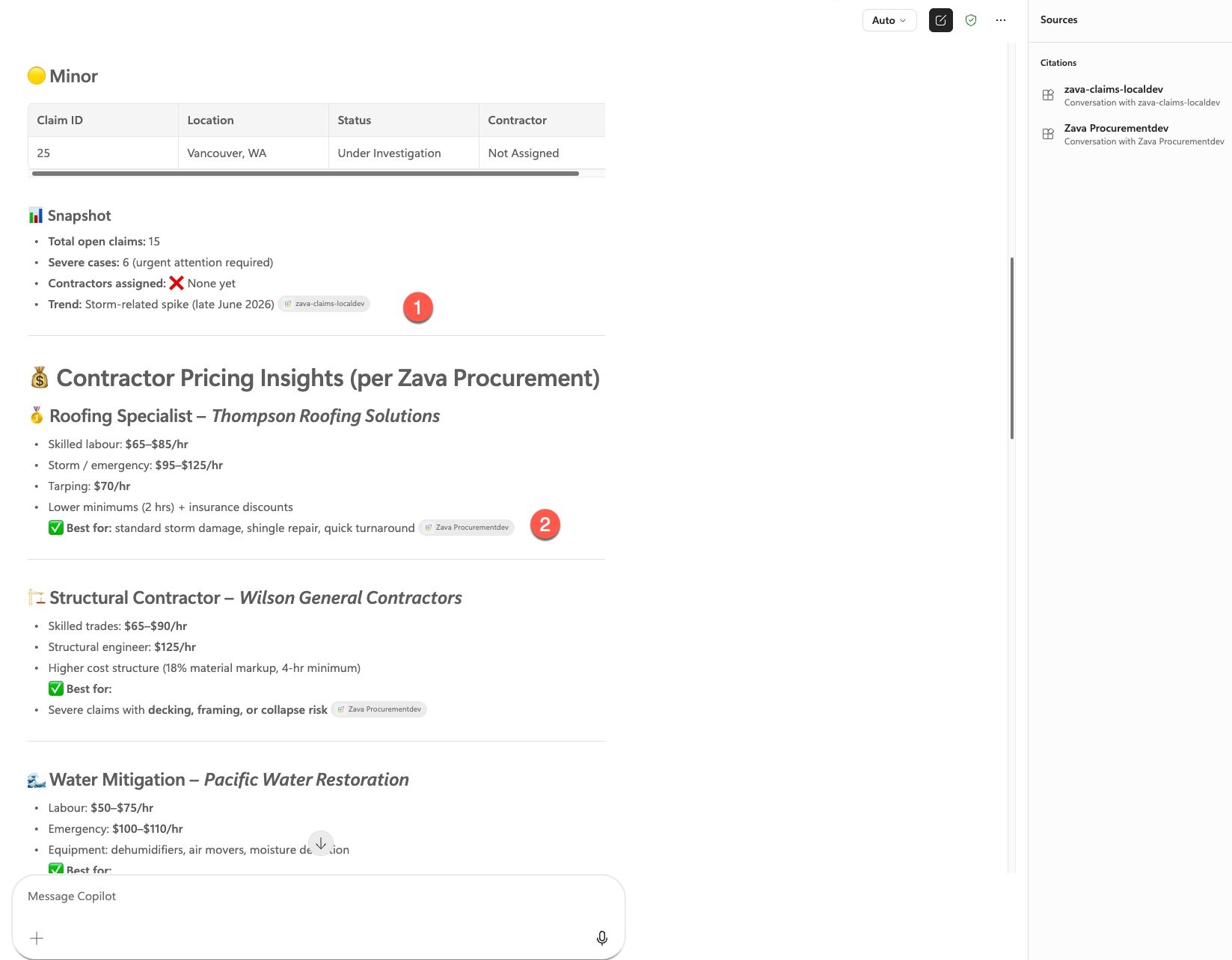Click the Sources panel heading
This screenshot has height=960, width=1232.
1058,20
